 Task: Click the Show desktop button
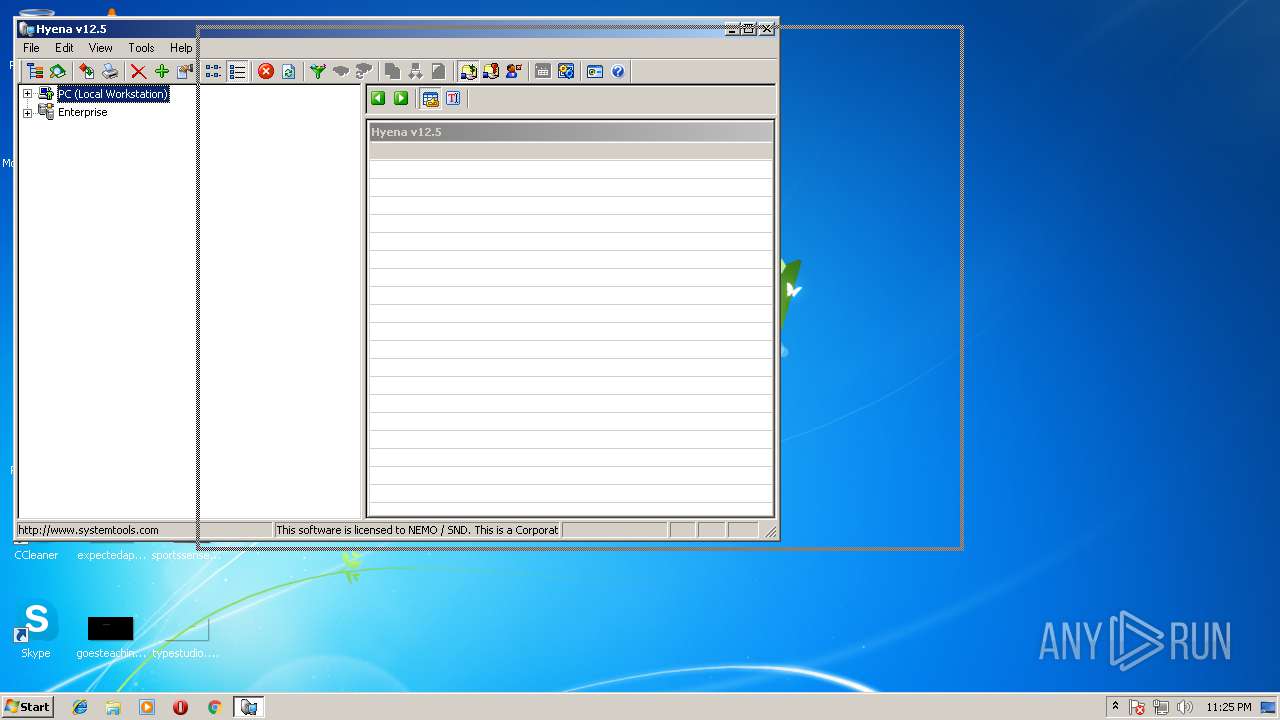[x=1269, y=707]
